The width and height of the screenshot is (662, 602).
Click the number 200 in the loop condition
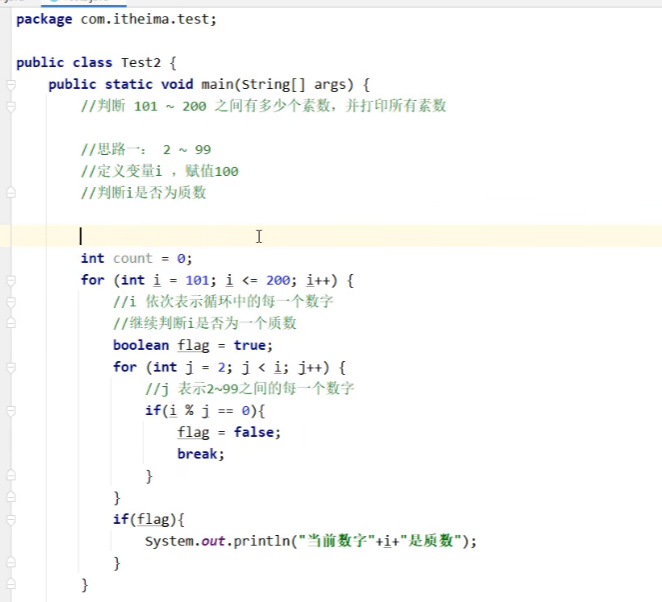click(278, 280)
